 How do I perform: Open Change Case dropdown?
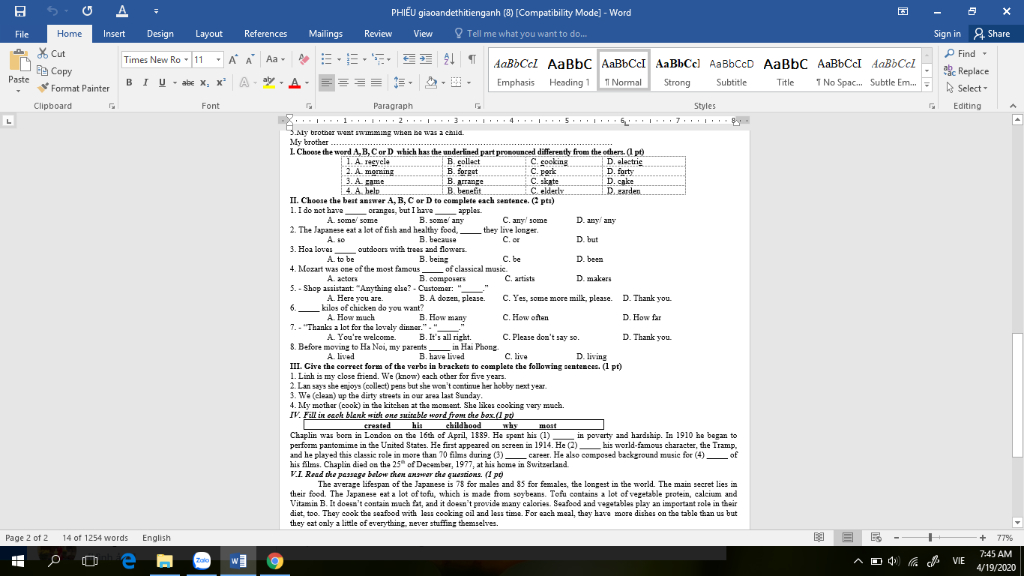pos(276,59)
